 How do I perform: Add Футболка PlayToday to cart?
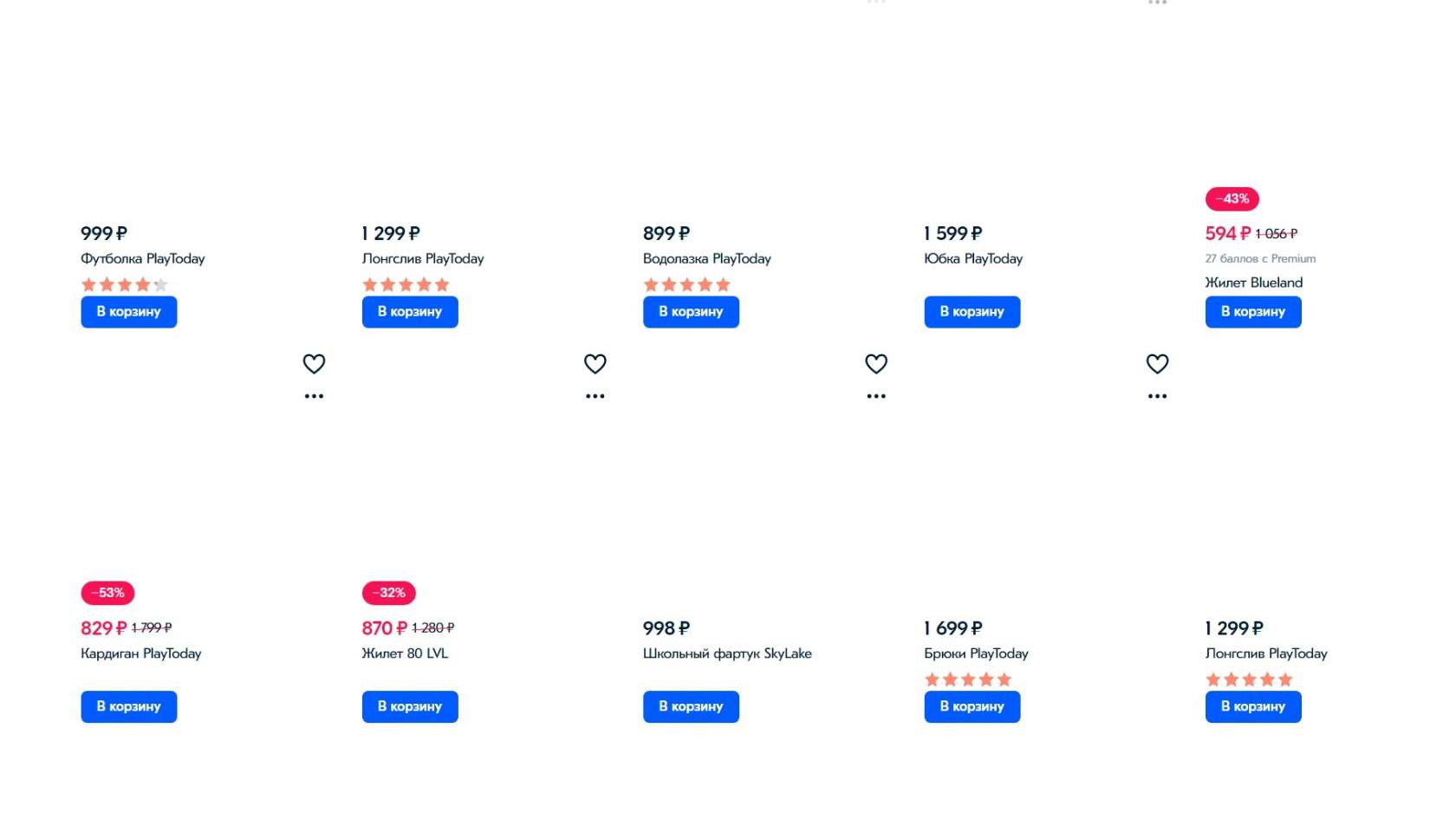(x=129, y=312)
